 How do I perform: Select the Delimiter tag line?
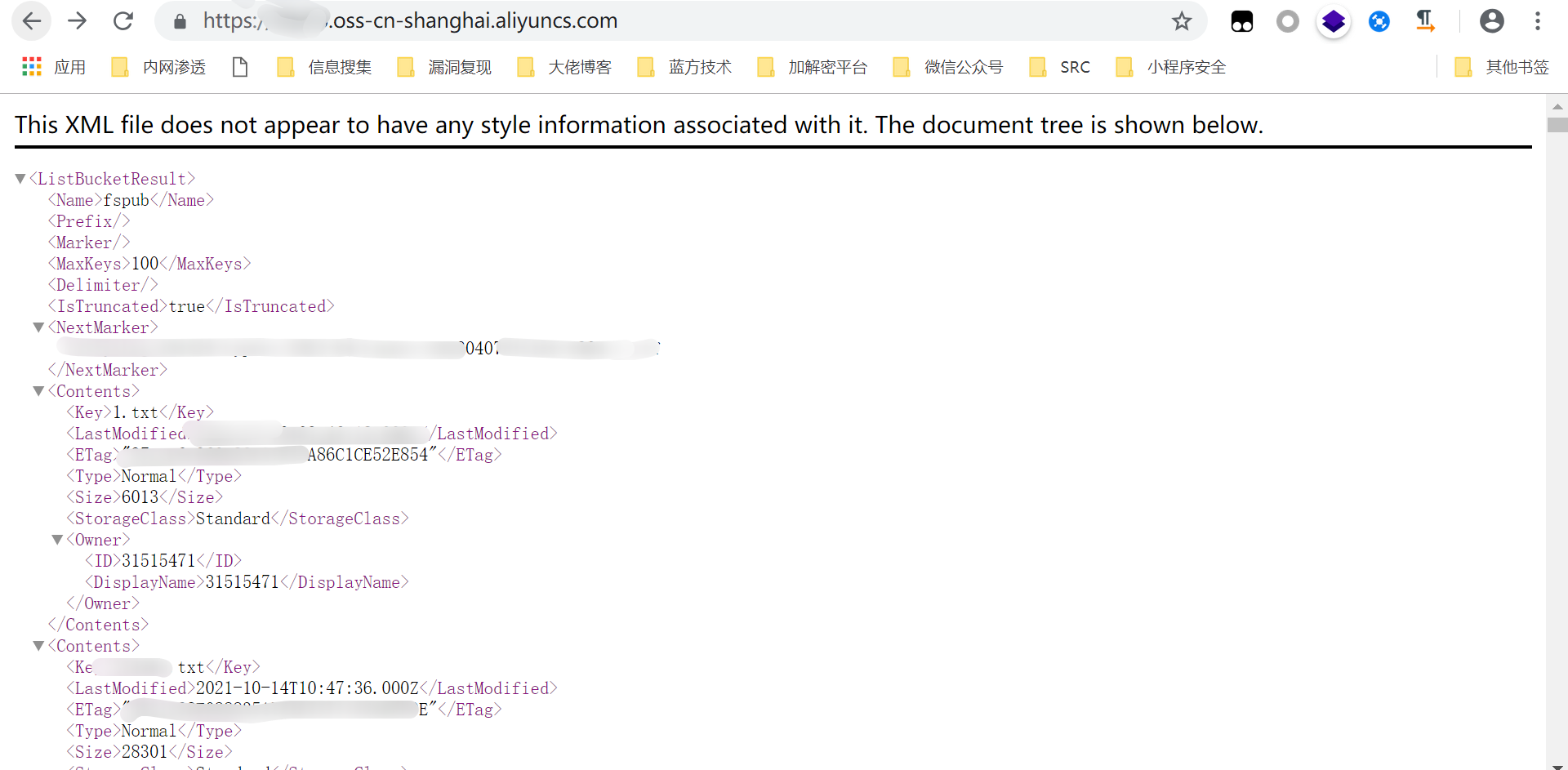tap(103, 285)
